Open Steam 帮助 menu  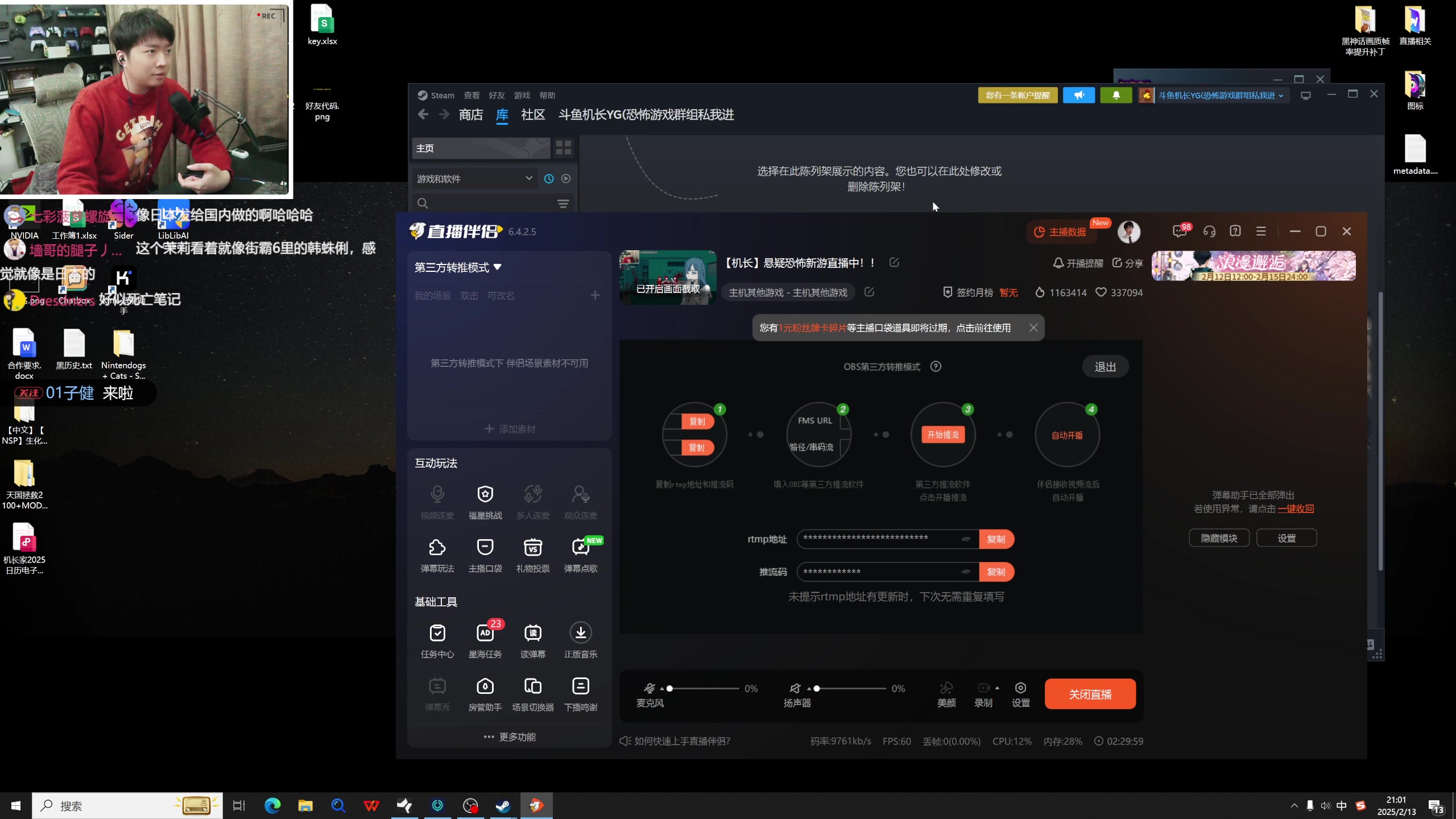click(547, 95)
